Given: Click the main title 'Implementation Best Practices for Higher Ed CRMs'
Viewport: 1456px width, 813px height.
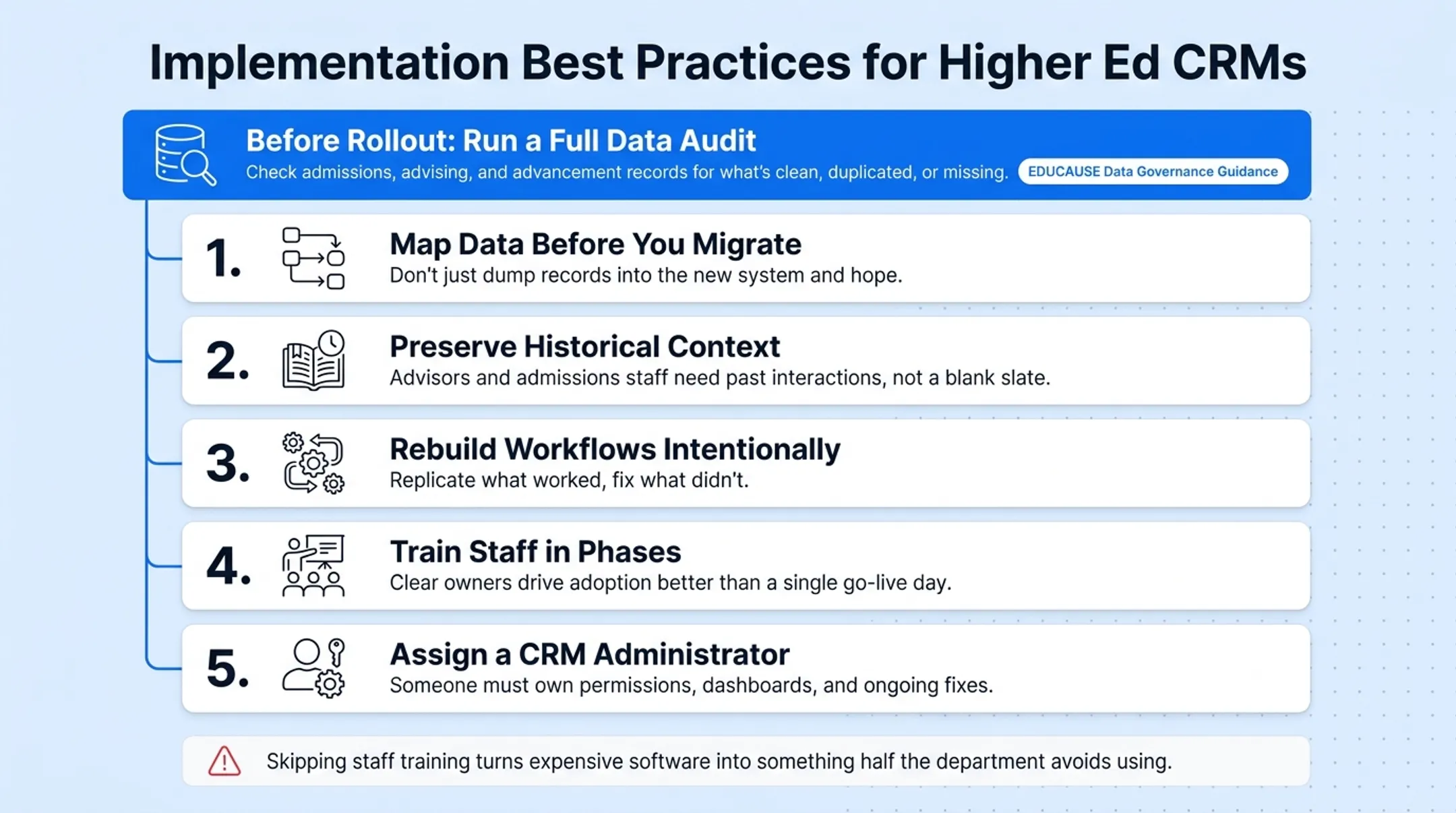Looking at the screenshot, I should 728,63.
